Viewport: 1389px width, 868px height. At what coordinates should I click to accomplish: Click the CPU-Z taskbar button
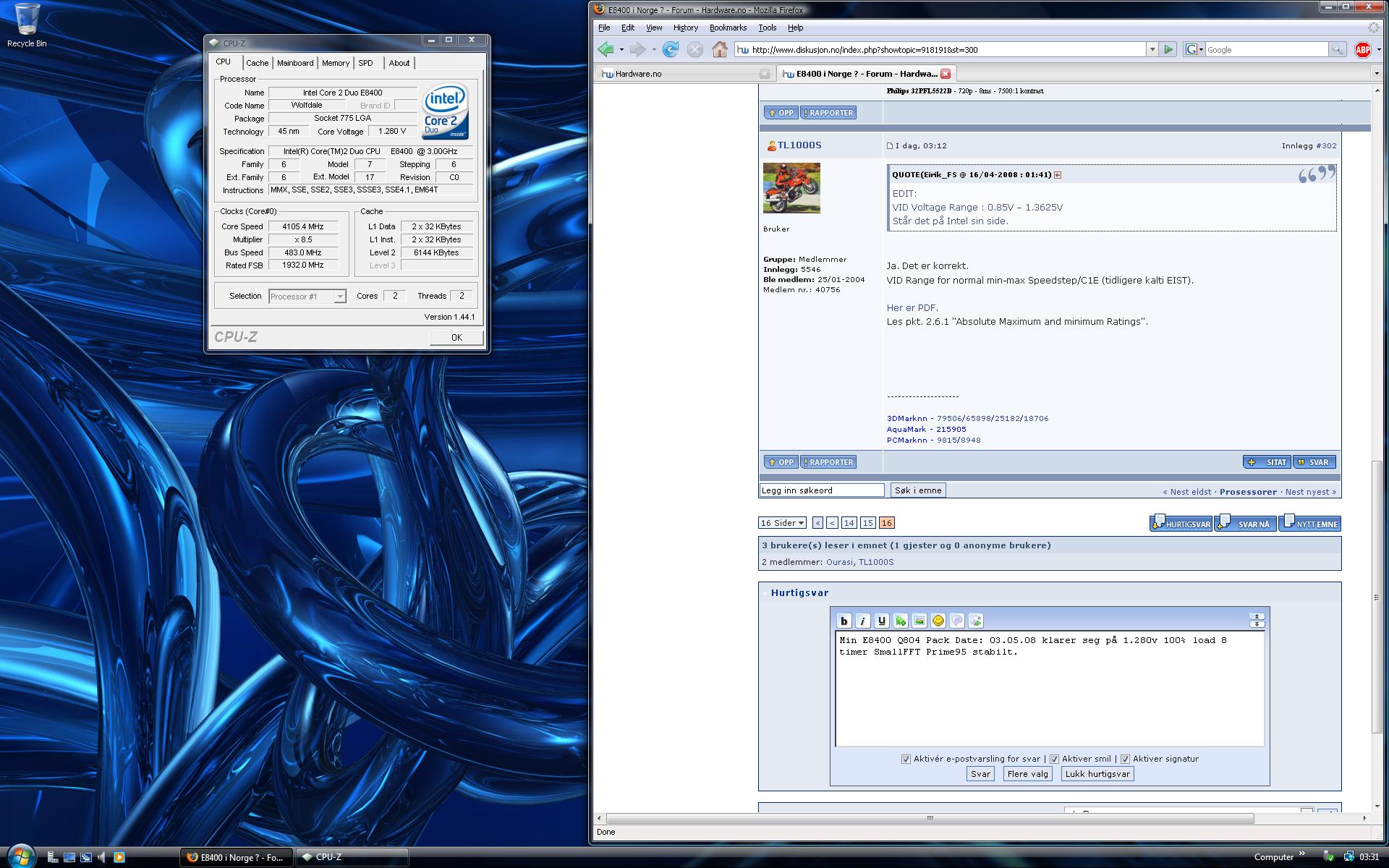(x=352, y=857)
